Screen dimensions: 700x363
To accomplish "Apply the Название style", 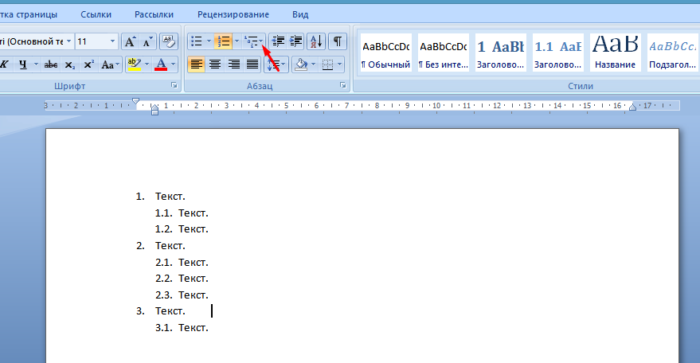I will point(615,52).
